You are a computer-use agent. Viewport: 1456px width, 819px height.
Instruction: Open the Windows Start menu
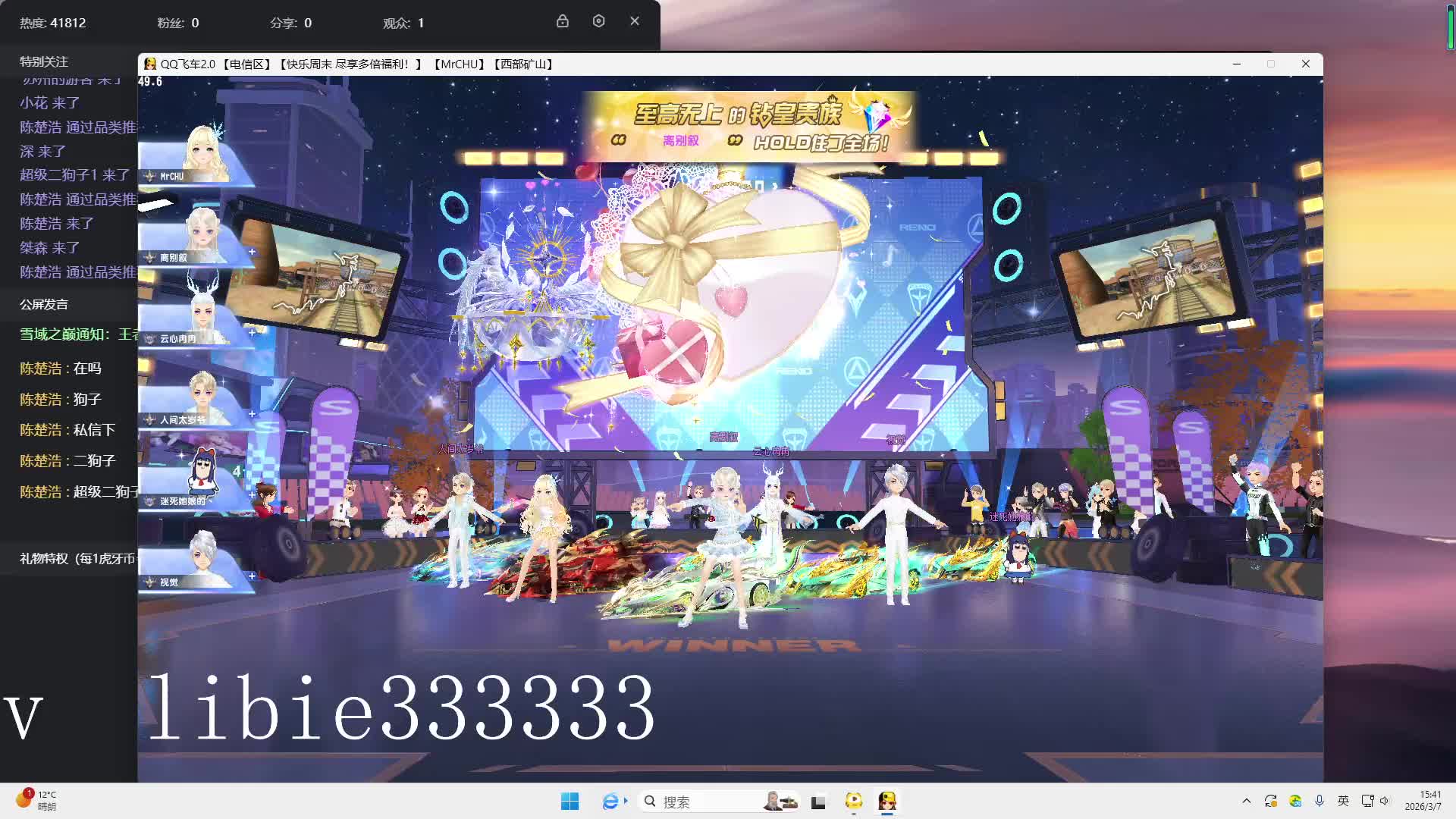[x=570, y=802]
